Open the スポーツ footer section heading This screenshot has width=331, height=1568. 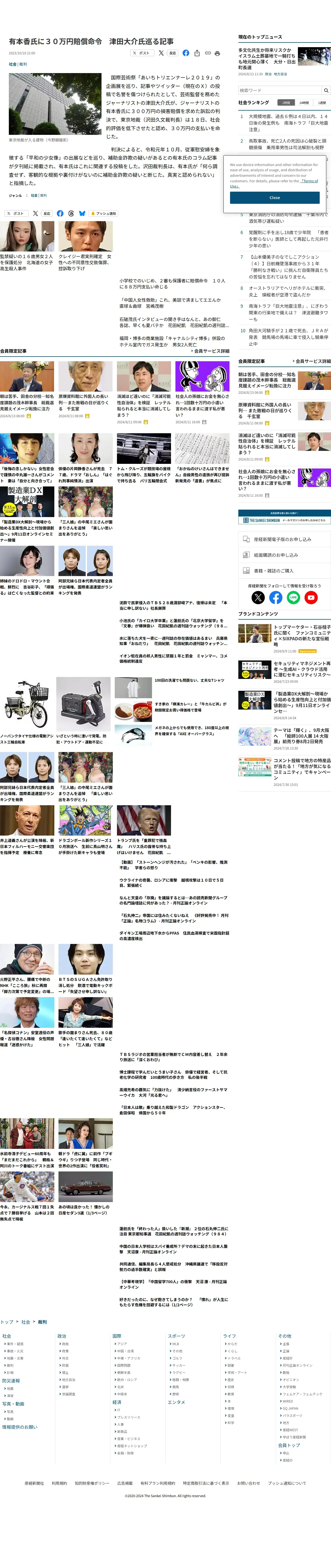coord(177,1336)
